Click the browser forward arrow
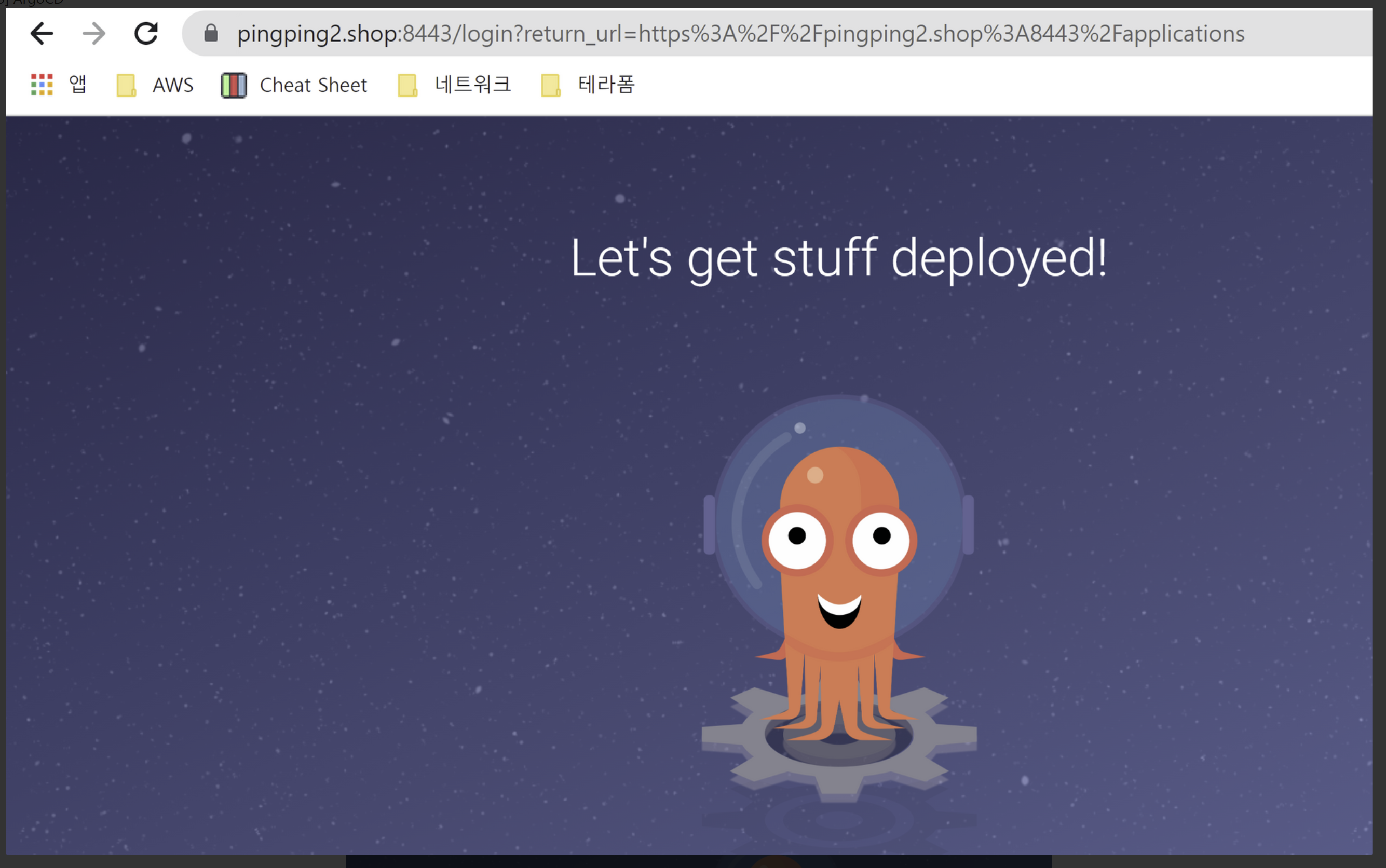The height and width of the screenshot is (868, 1386). (x=94, y=33)
